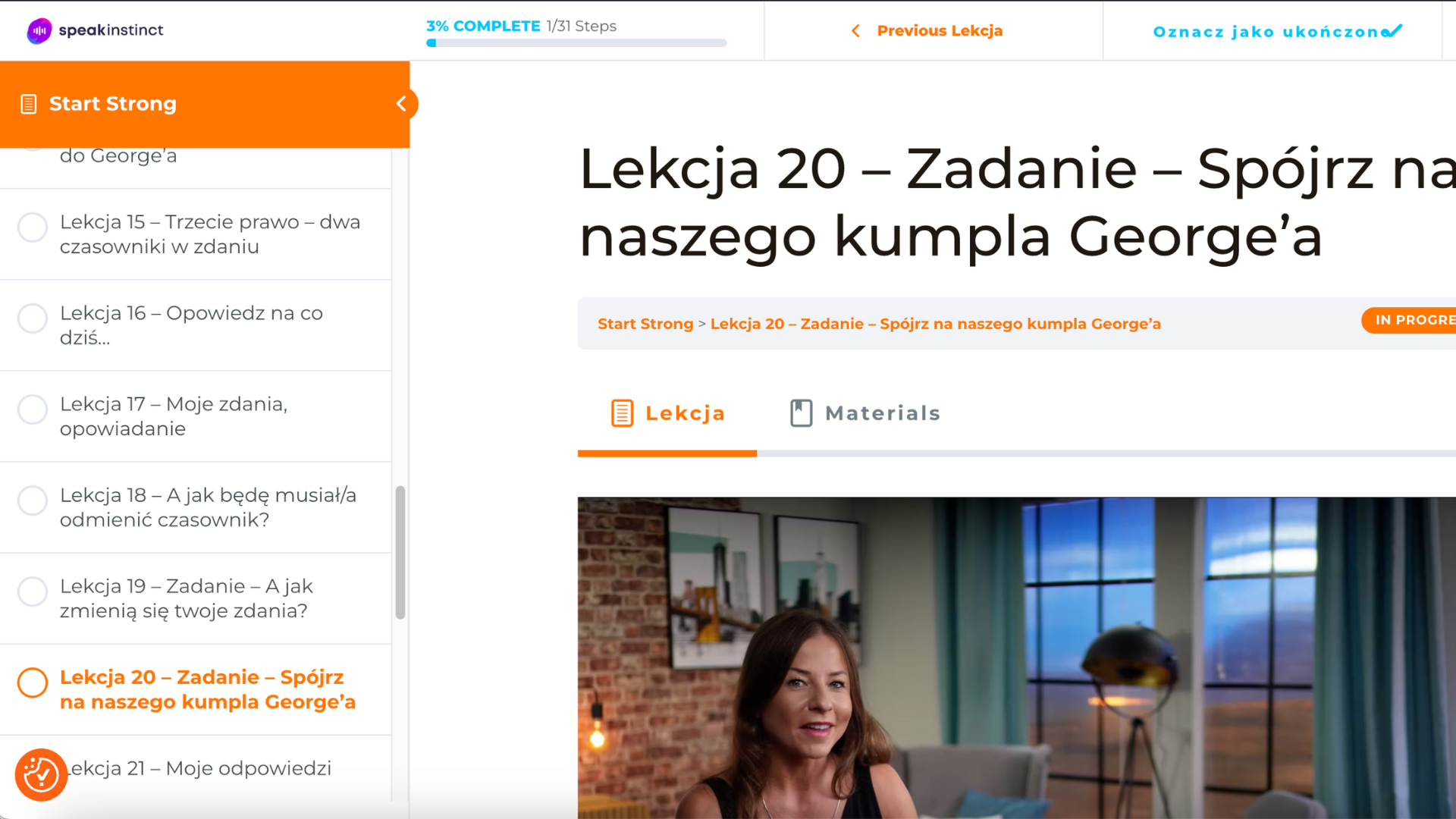This screenshot has height=819, width=1456.
Task: Collapse the sidebar with the arrow button
Action: (x=402, y=104)
